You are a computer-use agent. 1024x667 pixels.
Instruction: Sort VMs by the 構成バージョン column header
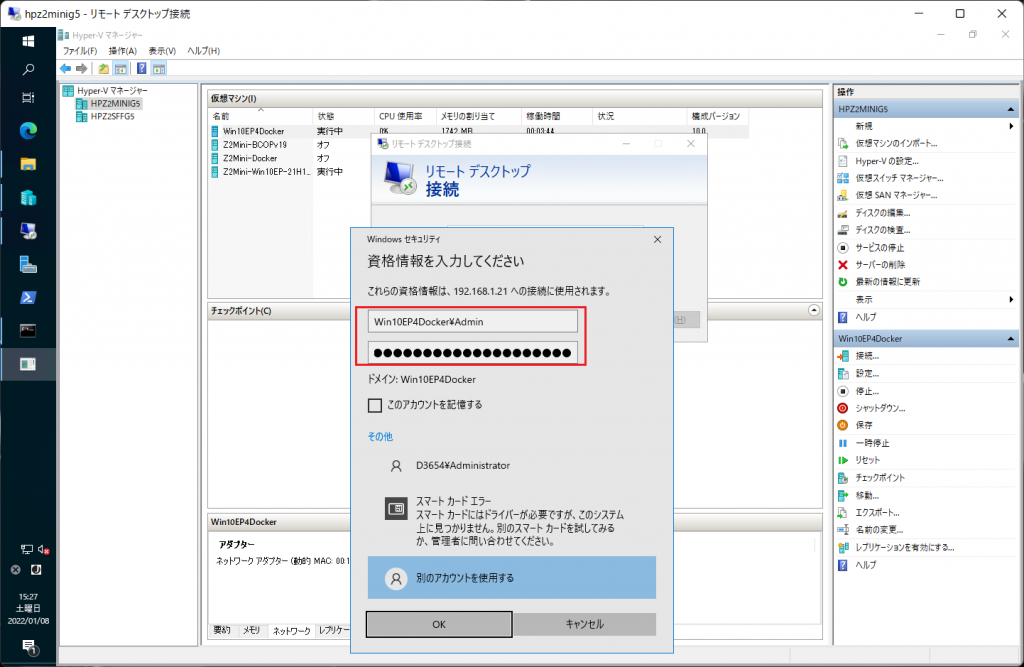[718, 116]
